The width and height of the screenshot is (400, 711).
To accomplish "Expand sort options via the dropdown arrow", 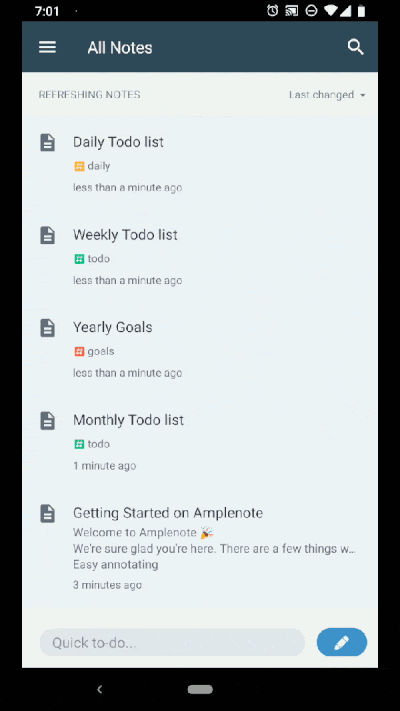I will point(362,95).
